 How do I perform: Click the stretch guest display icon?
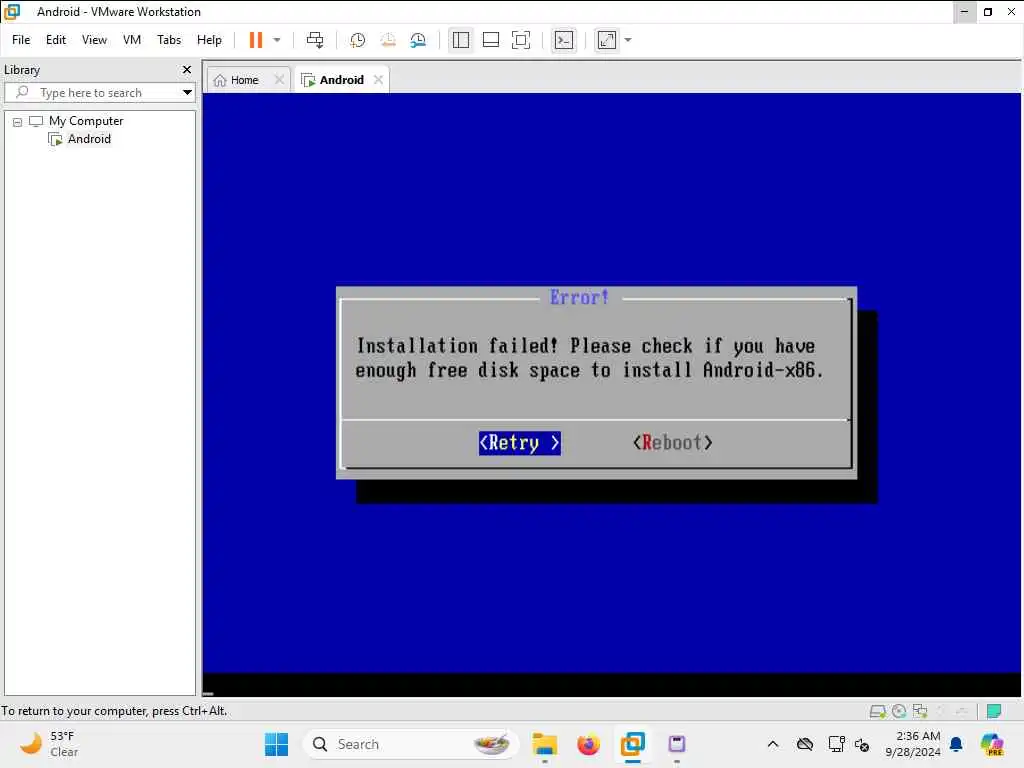[607, 40]
